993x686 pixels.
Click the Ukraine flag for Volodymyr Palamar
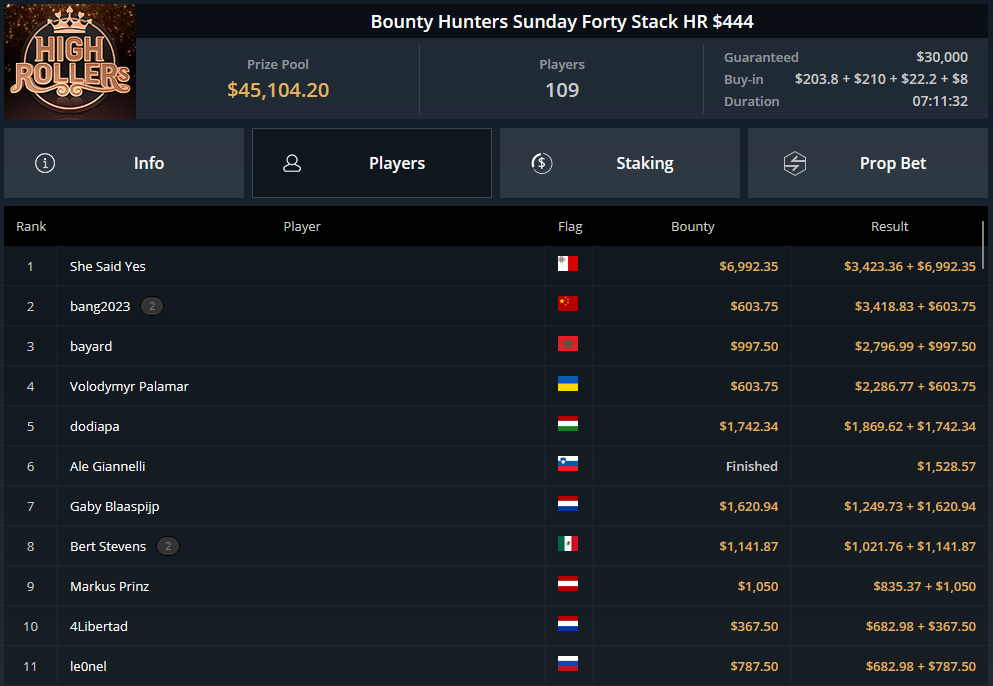567,384
